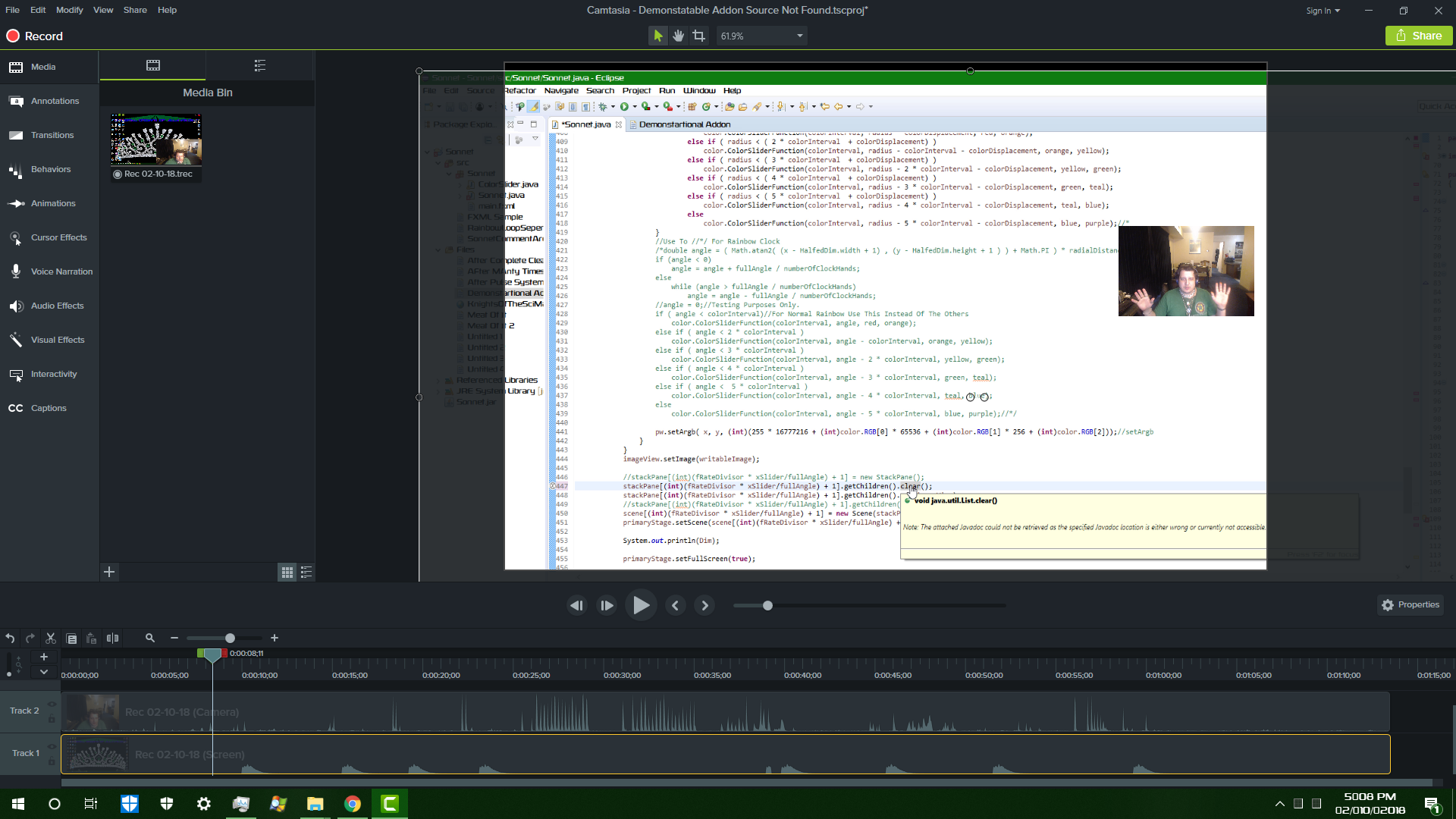1456x819 pixels.
Task: Lock Track 1 with padlock icon
Action: (52, 761)
